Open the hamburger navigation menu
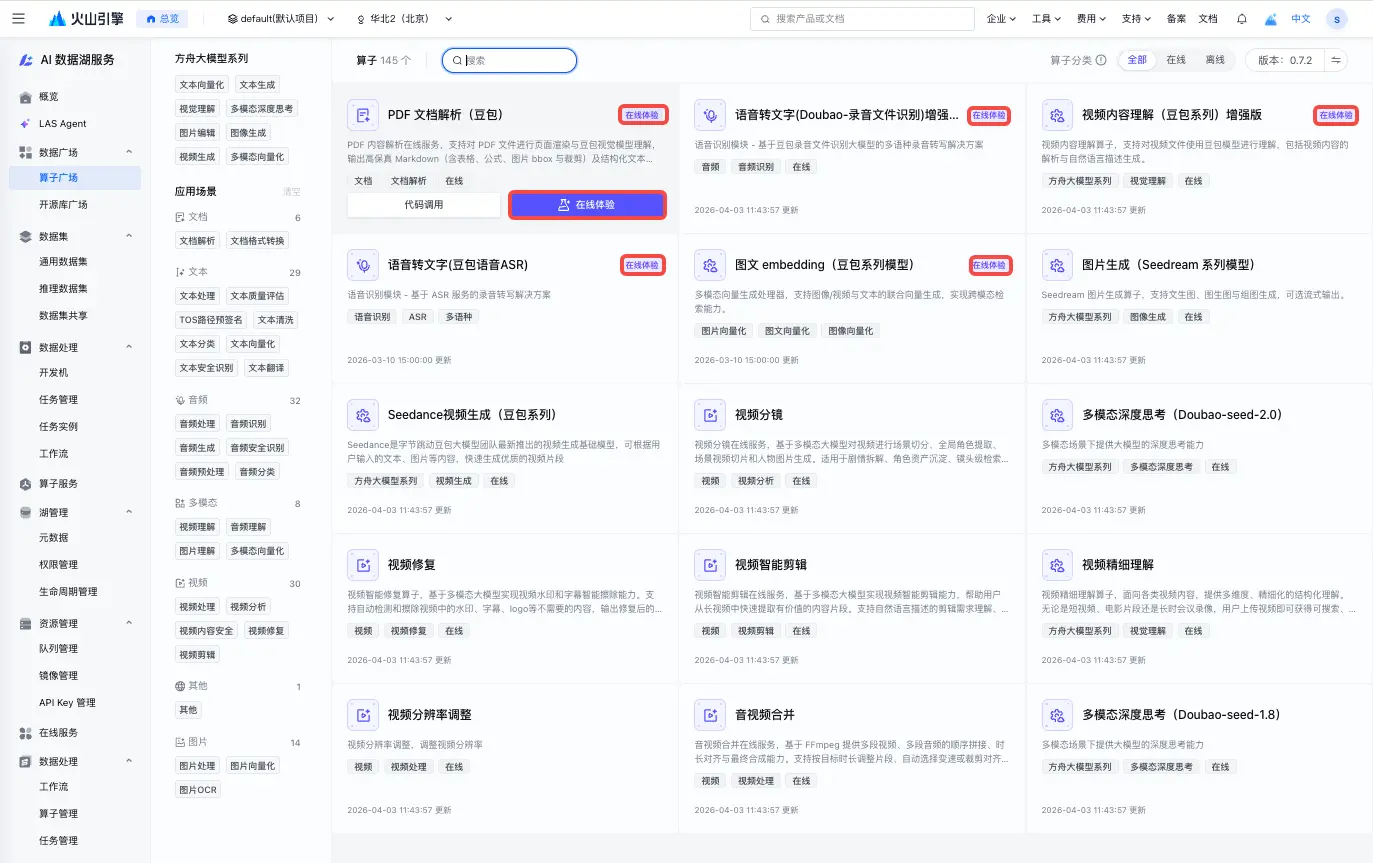 click(18, 19)
